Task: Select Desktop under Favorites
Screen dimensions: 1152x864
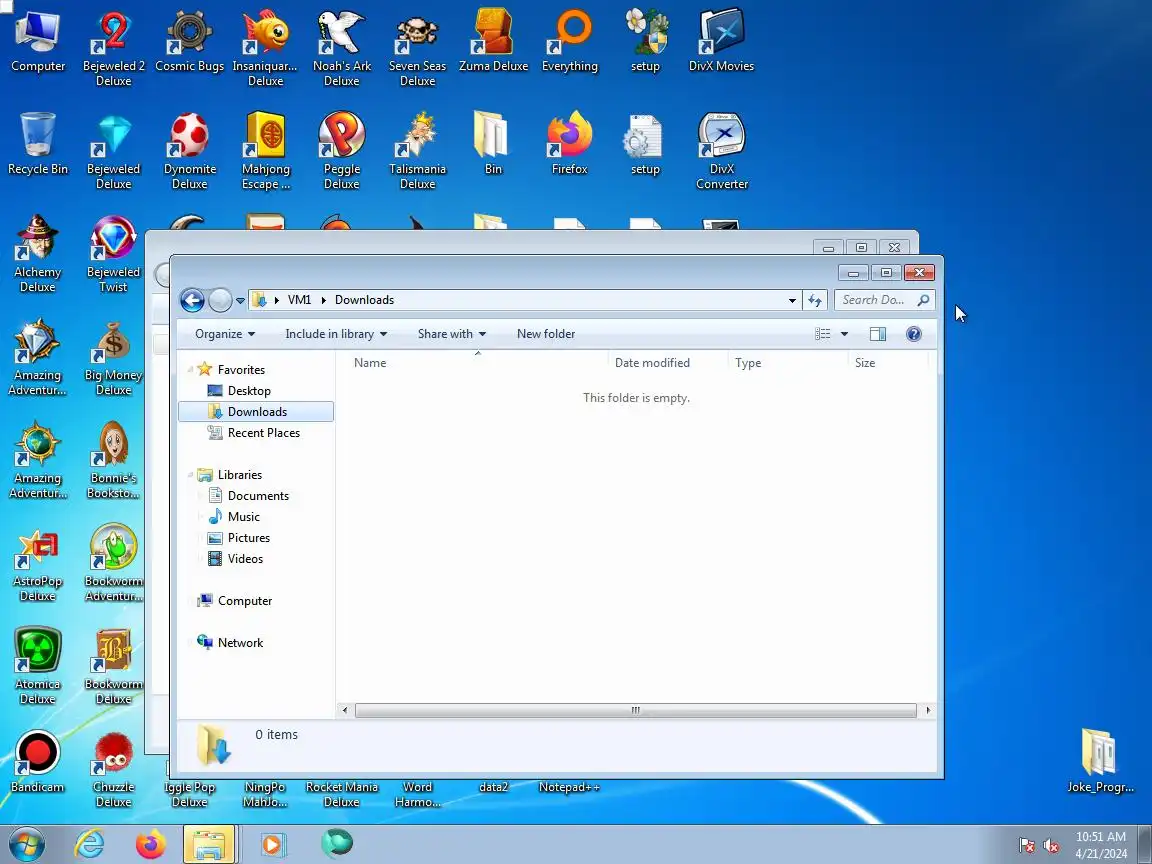Action: coord(249,391)
